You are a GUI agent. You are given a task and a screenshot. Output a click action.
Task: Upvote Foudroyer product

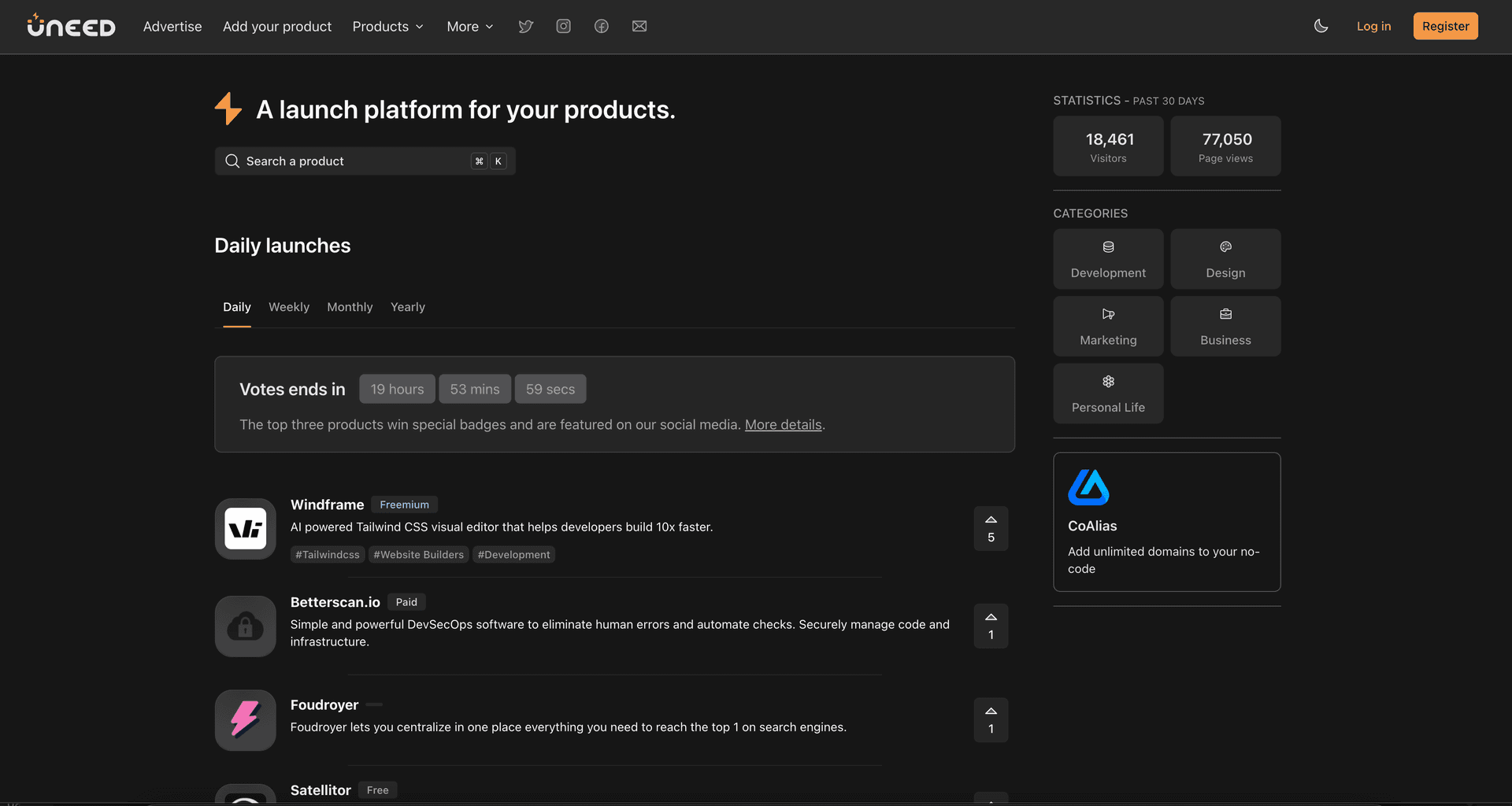tap(991, 720)
